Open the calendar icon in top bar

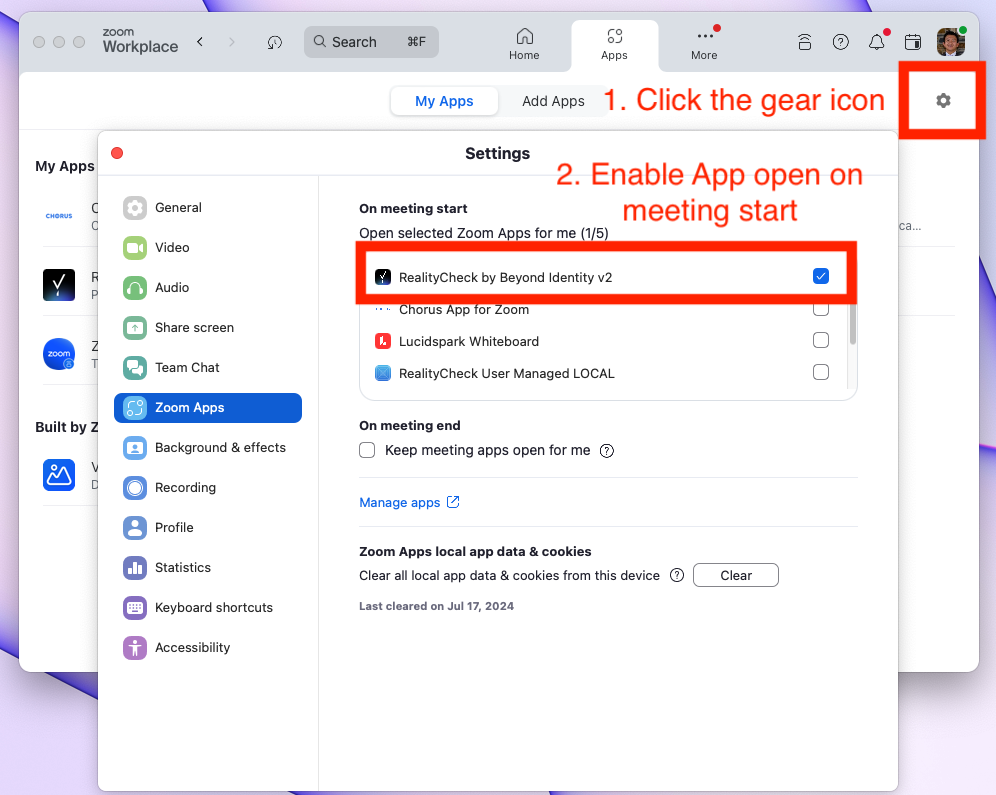click(x=913, y=42)
